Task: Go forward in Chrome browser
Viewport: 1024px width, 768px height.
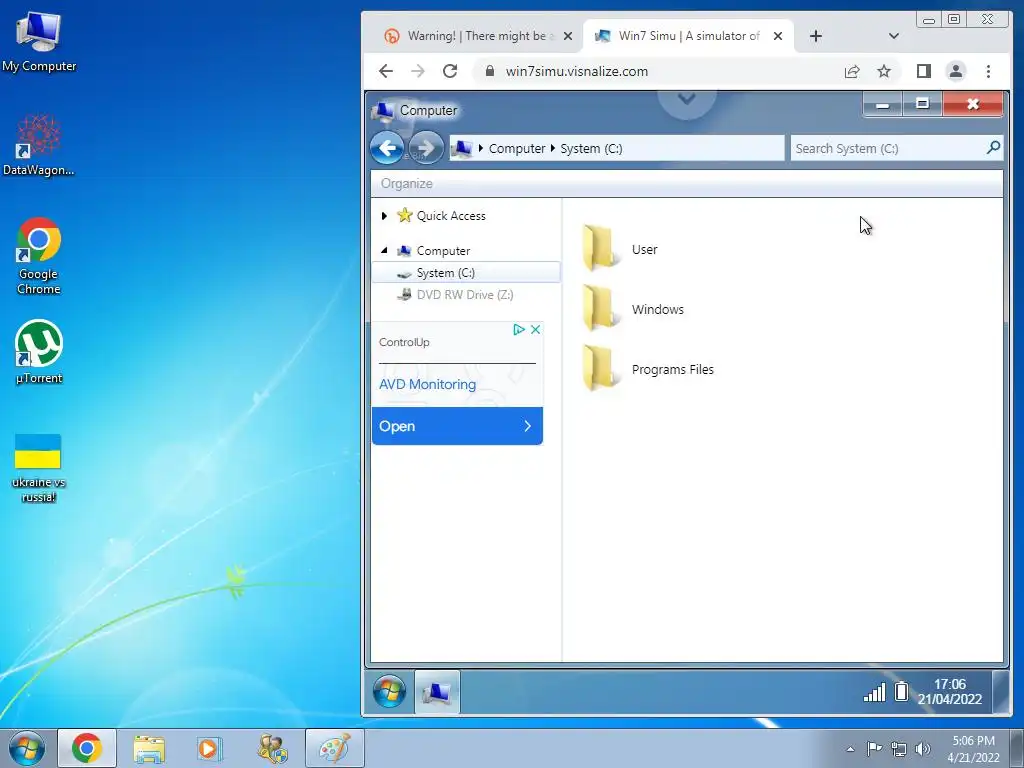Action: (x=418, y=71)
